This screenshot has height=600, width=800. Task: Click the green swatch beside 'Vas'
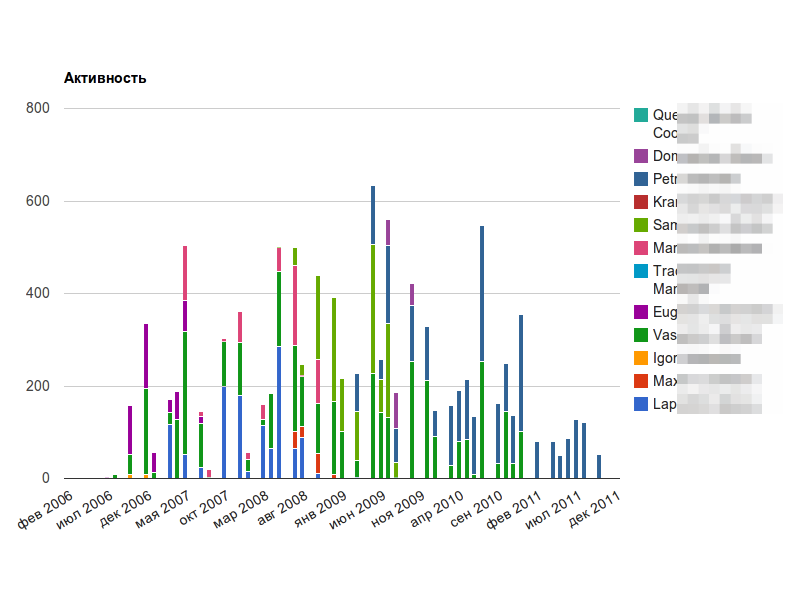point(640,335)
